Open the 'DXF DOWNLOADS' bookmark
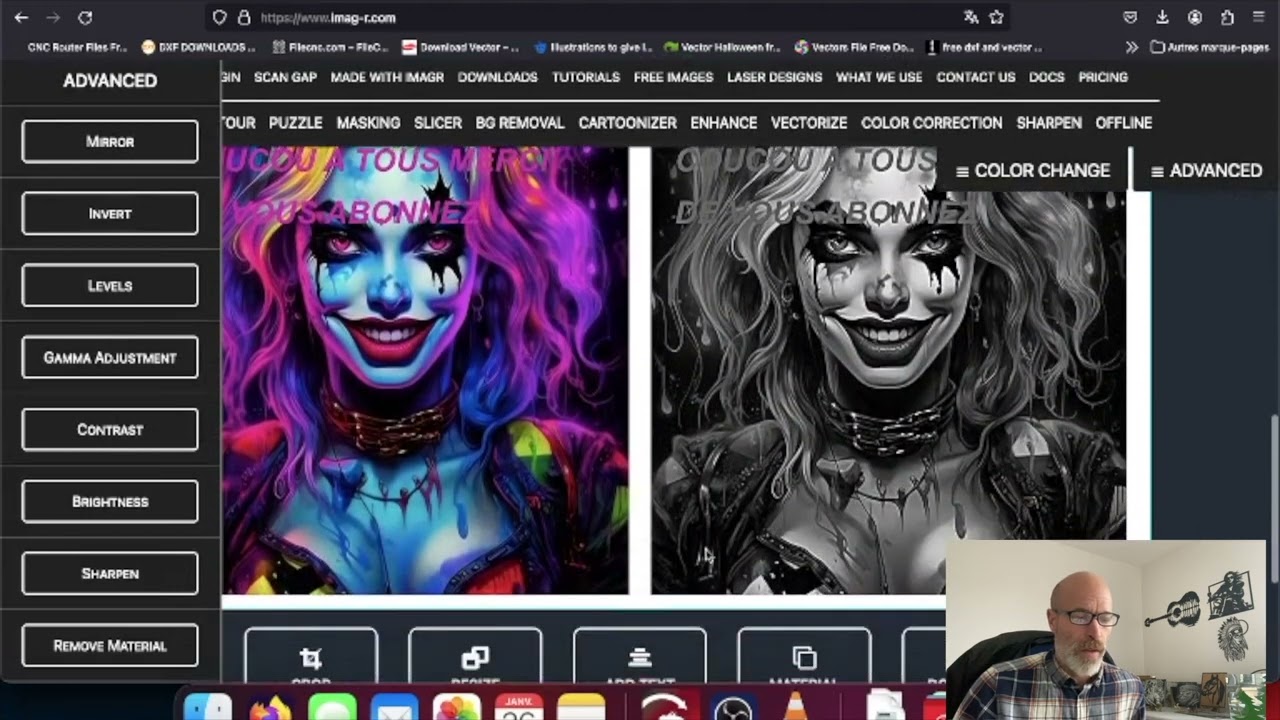The image size is (1280, 720). pyautogui.click(x=199, y=47)
